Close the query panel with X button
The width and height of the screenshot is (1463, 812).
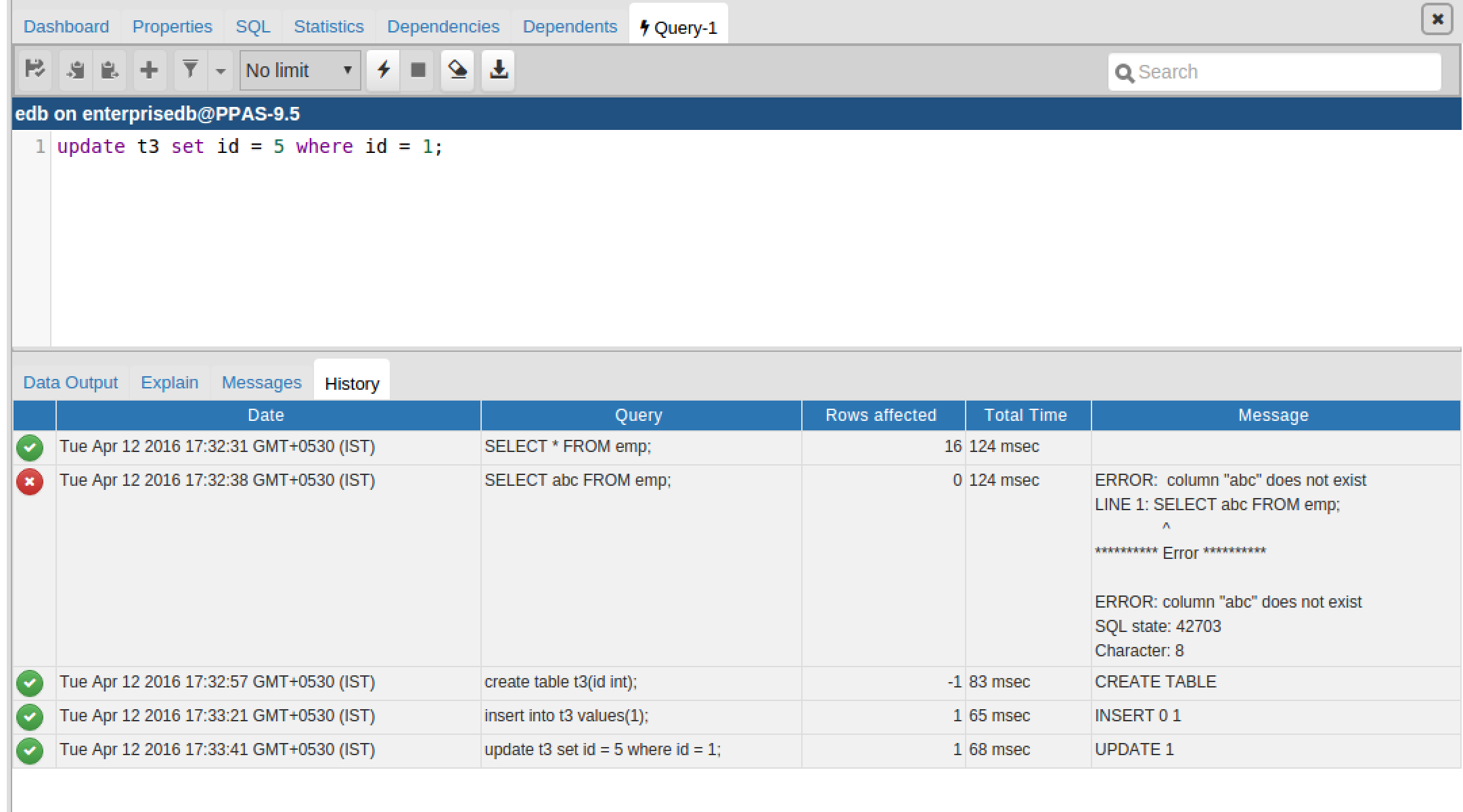pyautogui.click(x=1437, y=20)
